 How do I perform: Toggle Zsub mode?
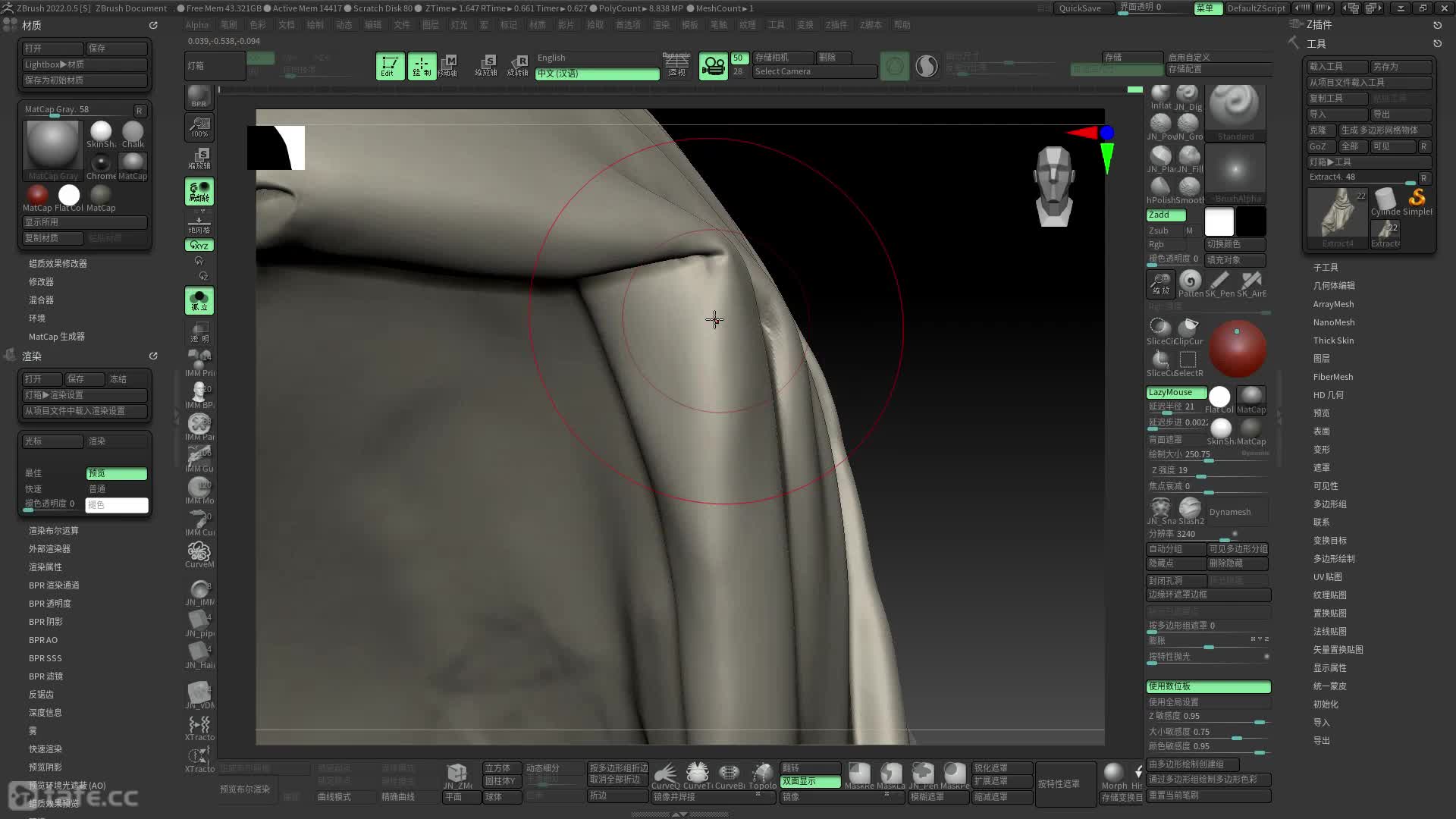[1164, 231]
